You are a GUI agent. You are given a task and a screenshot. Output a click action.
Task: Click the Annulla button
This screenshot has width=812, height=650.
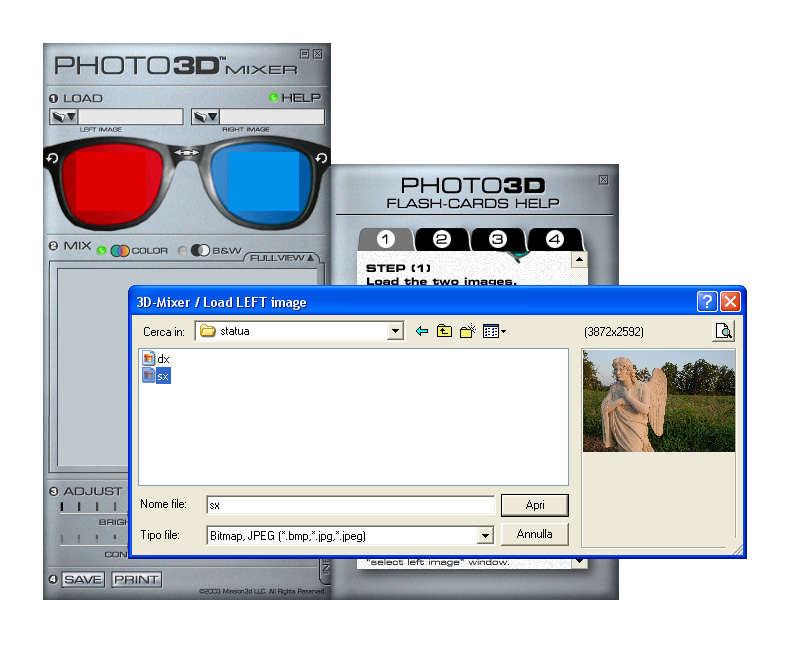click(534, 534)
